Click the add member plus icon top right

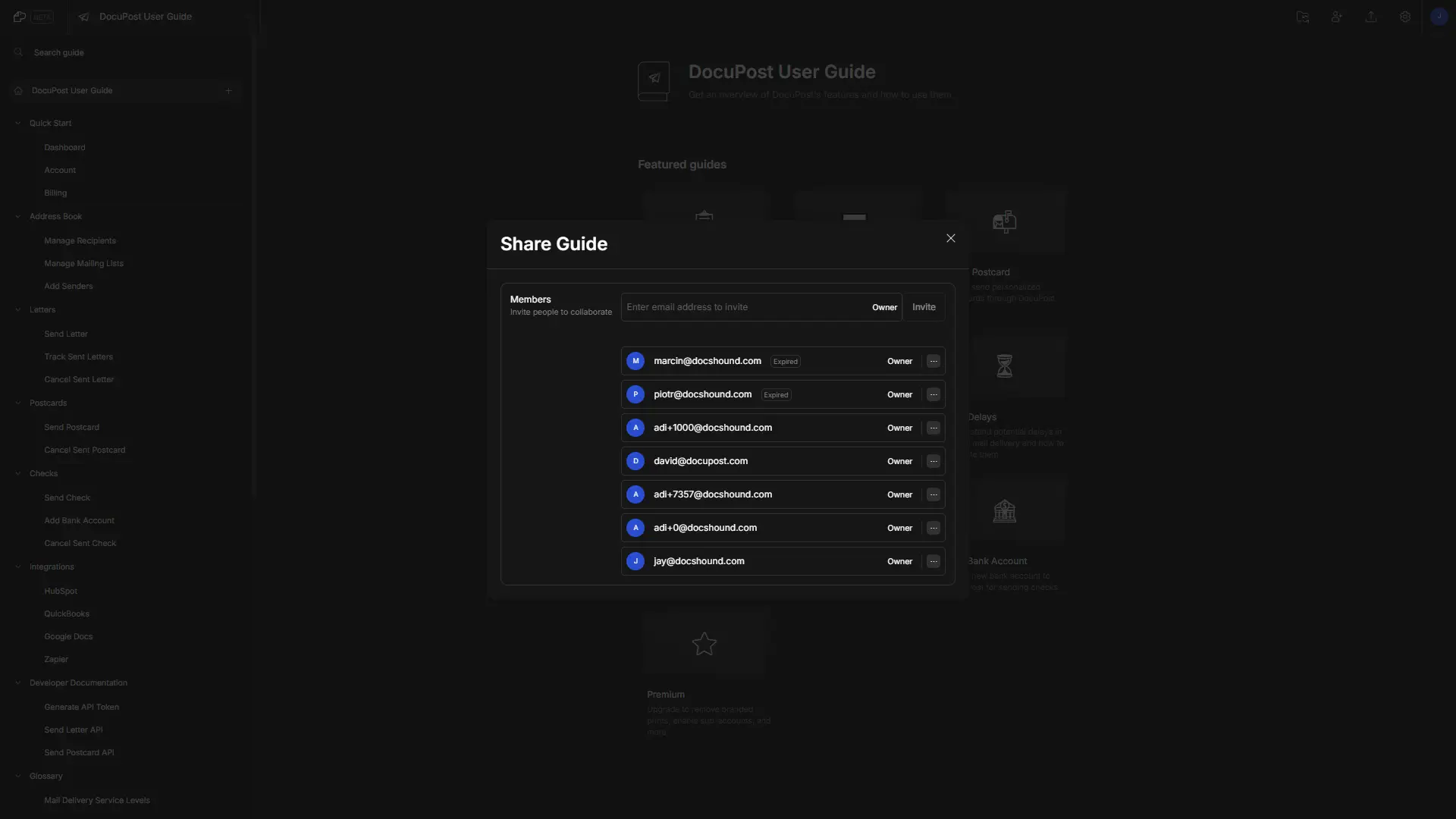click(x=1337, y=17)
